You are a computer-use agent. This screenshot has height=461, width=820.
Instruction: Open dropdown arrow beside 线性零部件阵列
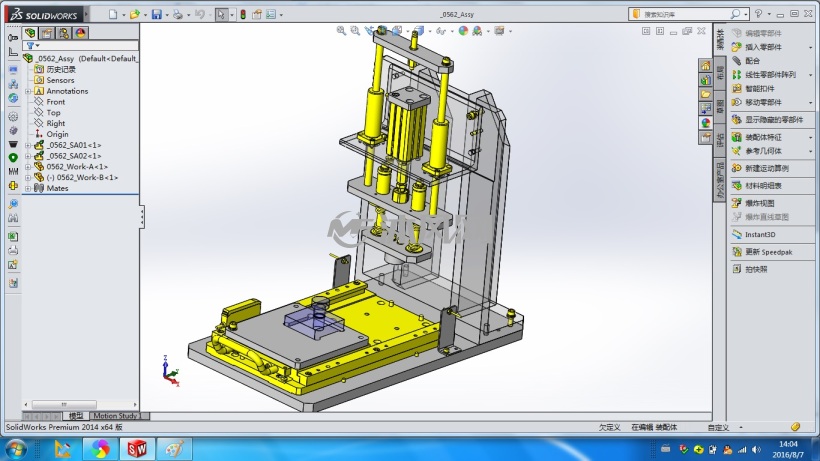point(811,75)
